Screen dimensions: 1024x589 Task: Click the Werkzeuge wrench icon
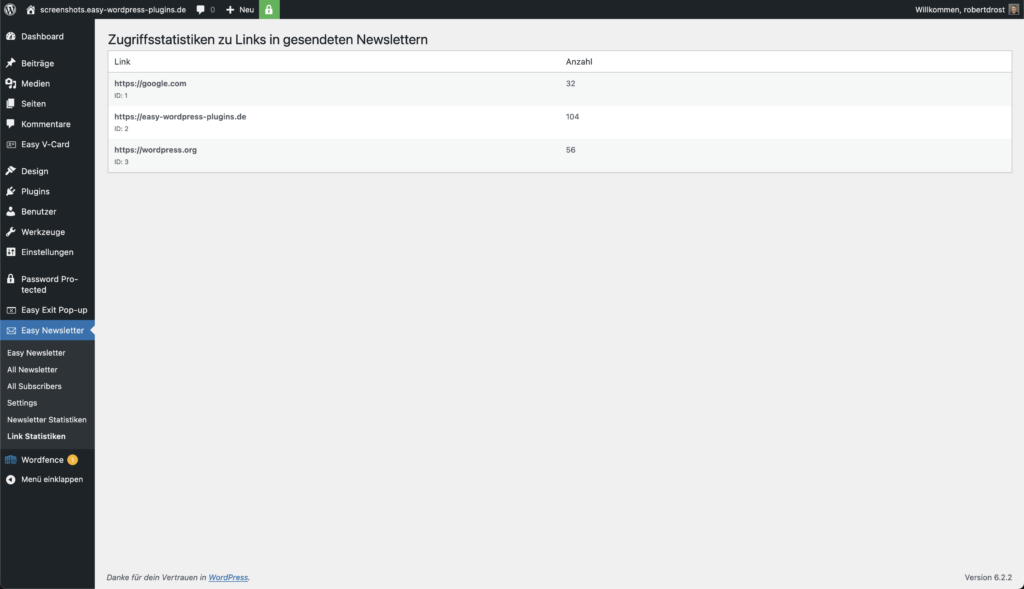pyautogui.click(x=10, y=232)
